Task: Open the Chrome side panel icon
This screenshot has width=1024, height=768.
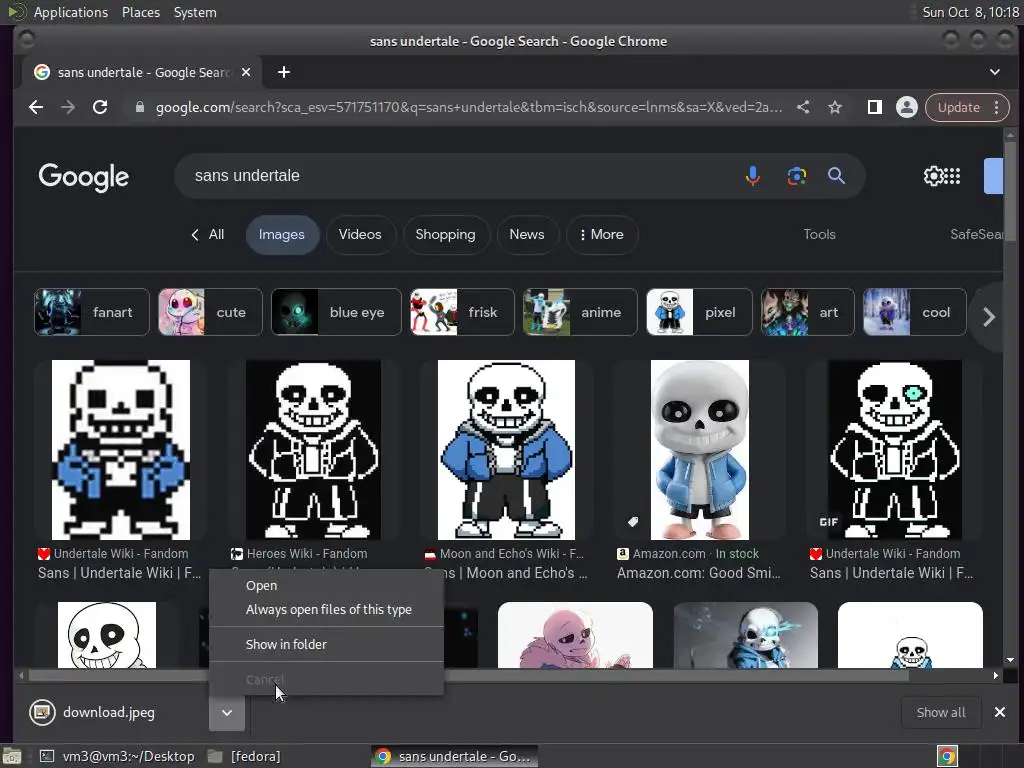Action: tap(874, 107)
